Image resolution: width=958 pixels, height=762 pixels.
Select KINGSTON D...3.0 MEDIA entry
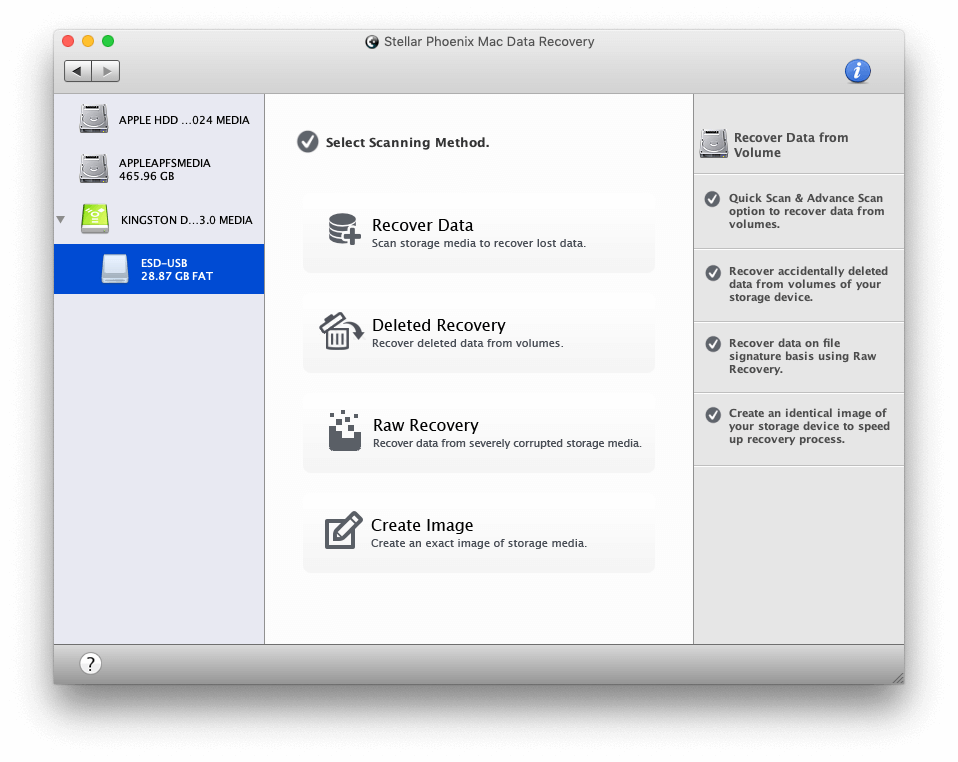click(x=159, y=219)
